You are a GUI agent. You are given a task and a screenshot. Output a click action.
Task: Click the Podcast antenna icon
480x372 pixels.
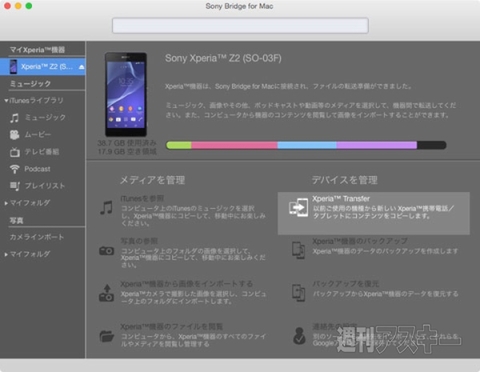click(14, 169)
